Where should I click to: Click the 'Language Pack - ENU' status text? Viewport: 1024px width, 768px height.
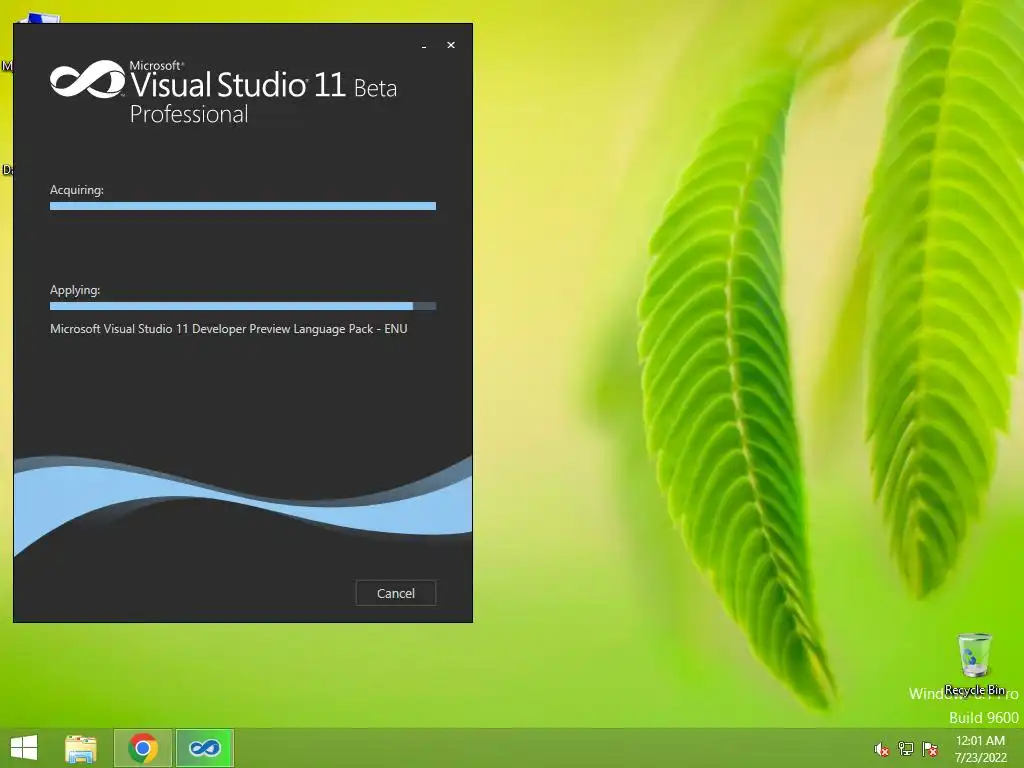click(350, 329)
